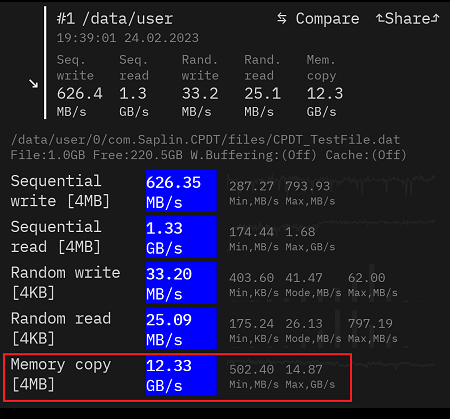Click the Seq. read 1.3 GB/s summary
The width and height of the screenshot is (450, 419).
(x=134, y=86)
